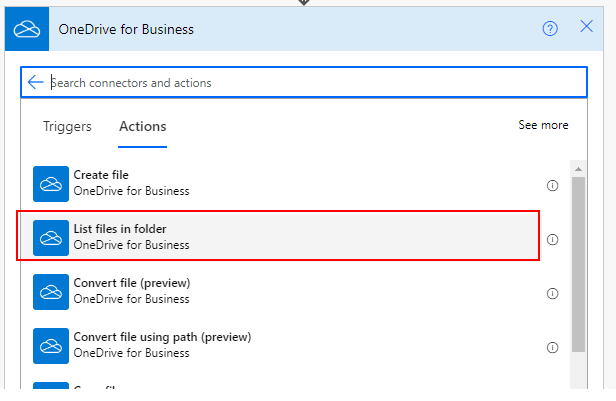Select List files in folder action
Viewport: 616px width, 401px height.
click(x=130, y=237)
